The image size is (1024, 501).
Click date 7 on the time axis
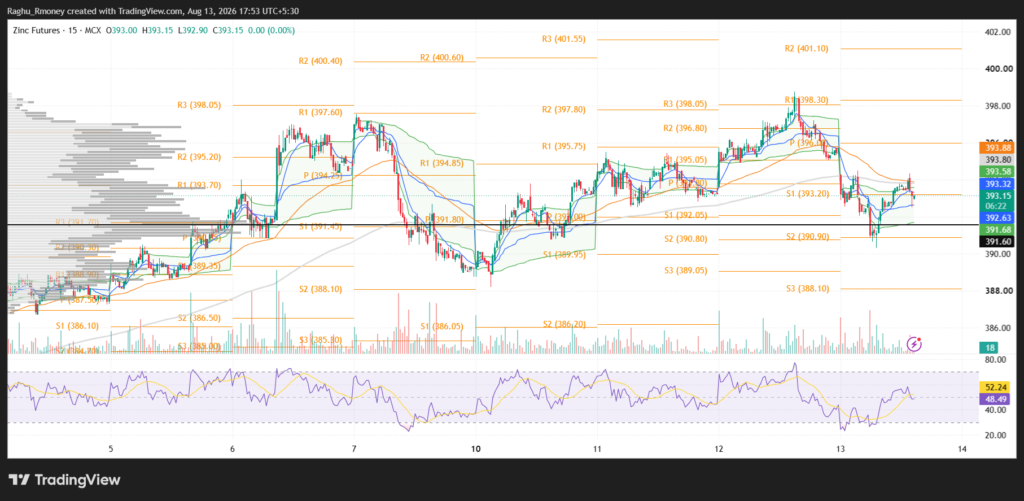coord(354,448)
